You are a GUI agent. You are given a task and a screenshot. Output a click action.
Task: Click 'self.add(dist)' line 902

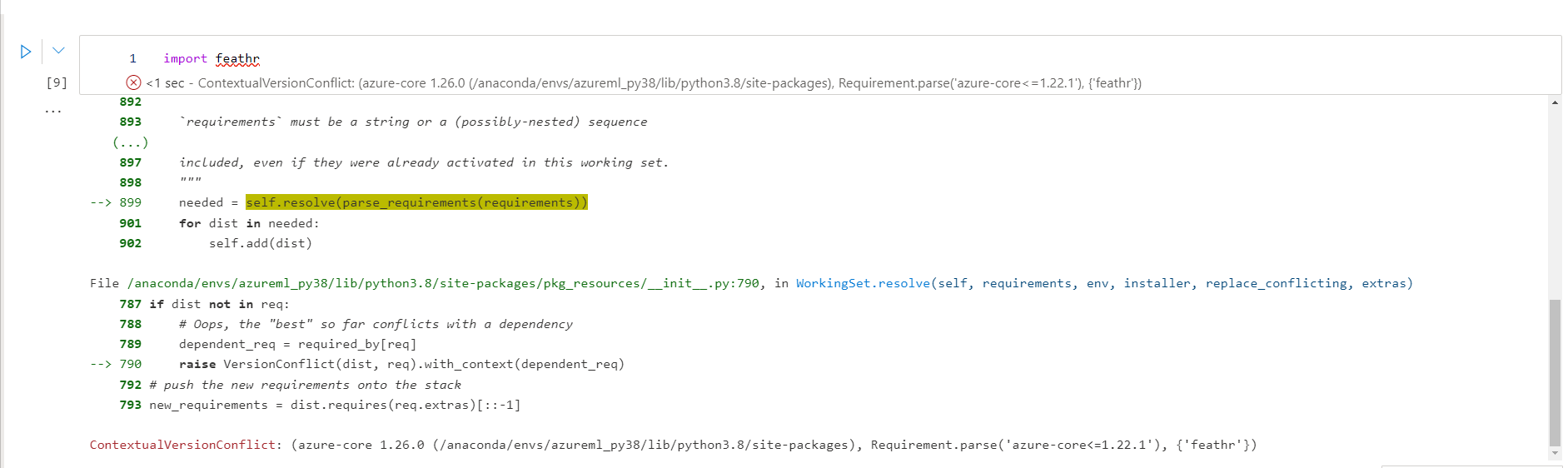pyautogui.click(x=261, y=243)
